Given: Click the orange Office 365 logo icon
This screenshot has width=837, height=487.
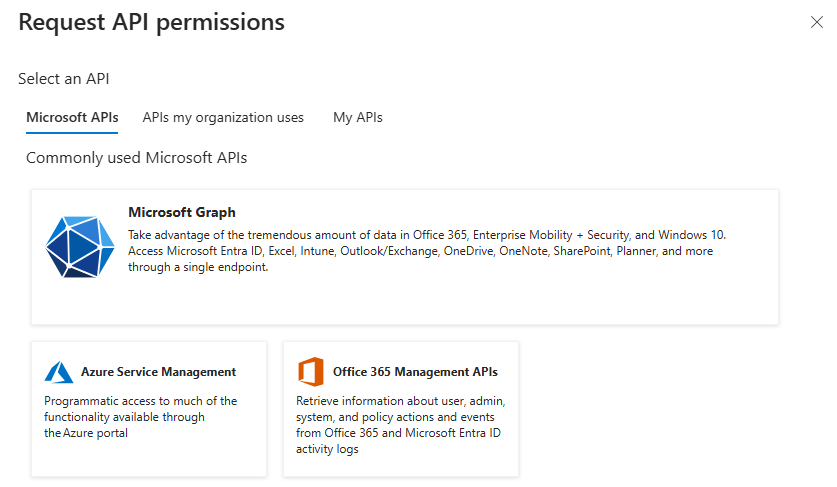Looking at the screenshot, I should (x=311, y=372).
